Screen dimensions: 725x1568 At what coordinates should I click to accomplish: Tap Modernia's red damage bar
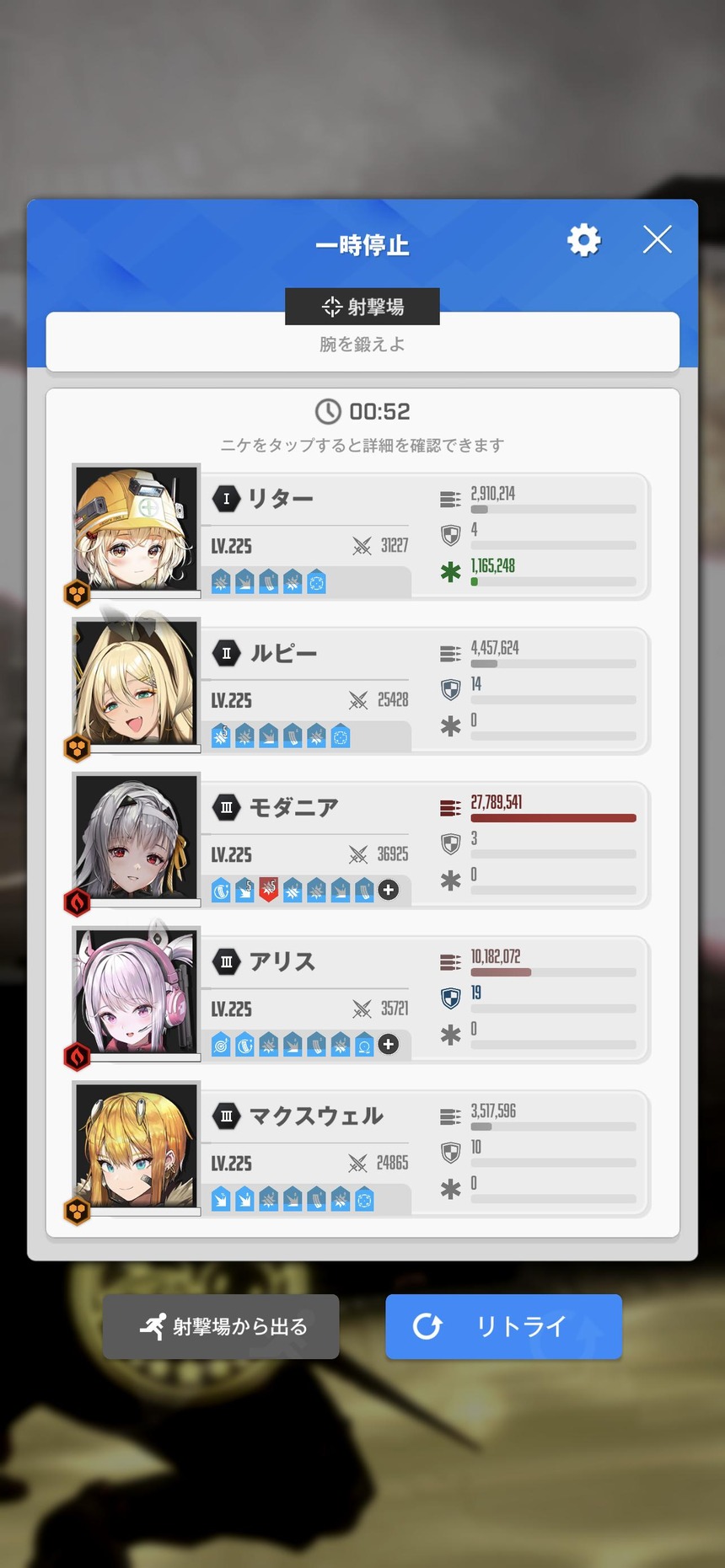click(553, 818)
